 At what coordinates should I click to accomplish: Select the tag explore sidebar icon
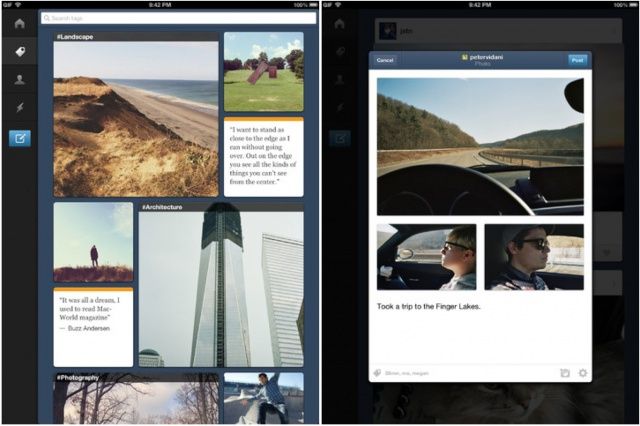click(19, 51)
